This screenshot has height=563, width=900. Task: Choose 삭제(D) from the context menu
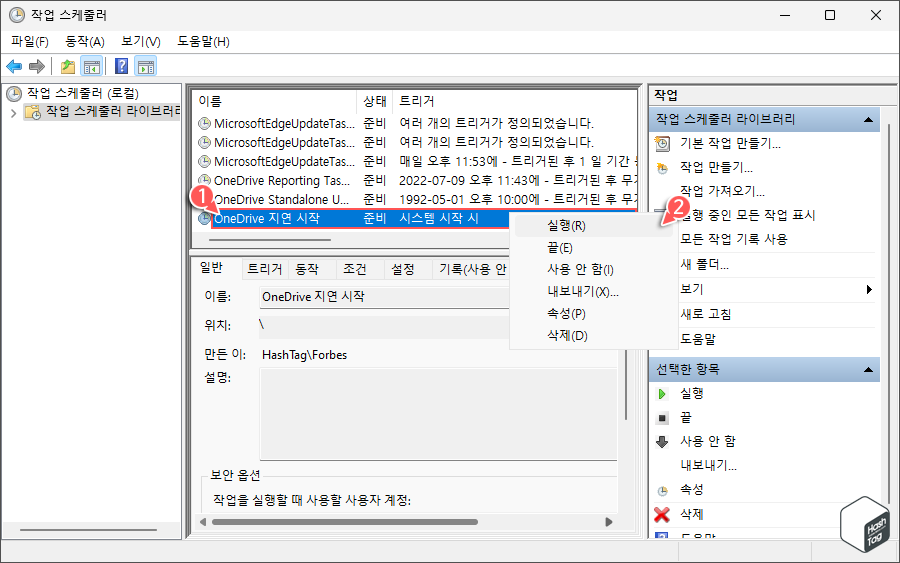[x=593, y=336]
